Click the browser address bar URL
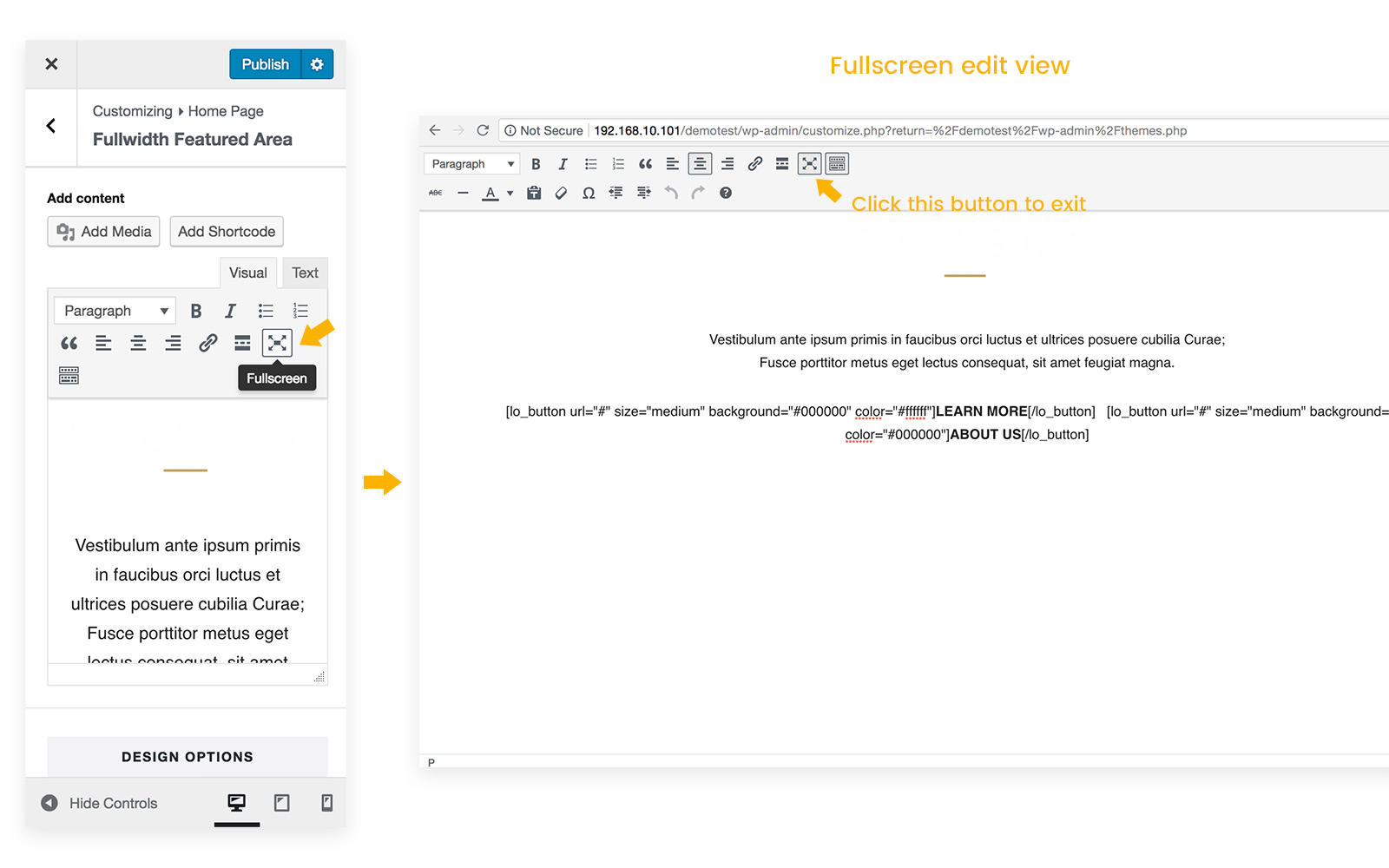Image resolution: width=1389 pixels, height=868 pixels. [890, 131]
